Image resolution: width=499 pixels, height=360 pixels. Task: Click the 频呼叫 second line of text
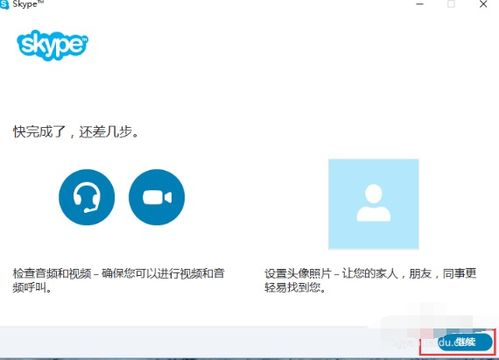(32, 287)
